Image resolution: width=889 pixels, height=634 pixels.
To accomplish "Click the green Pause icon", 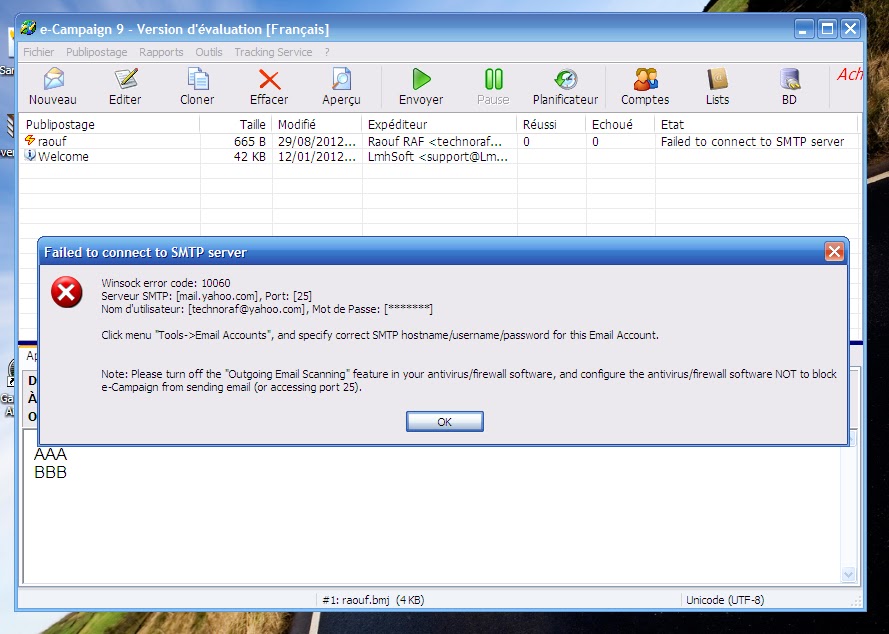I will pos(493,79).
